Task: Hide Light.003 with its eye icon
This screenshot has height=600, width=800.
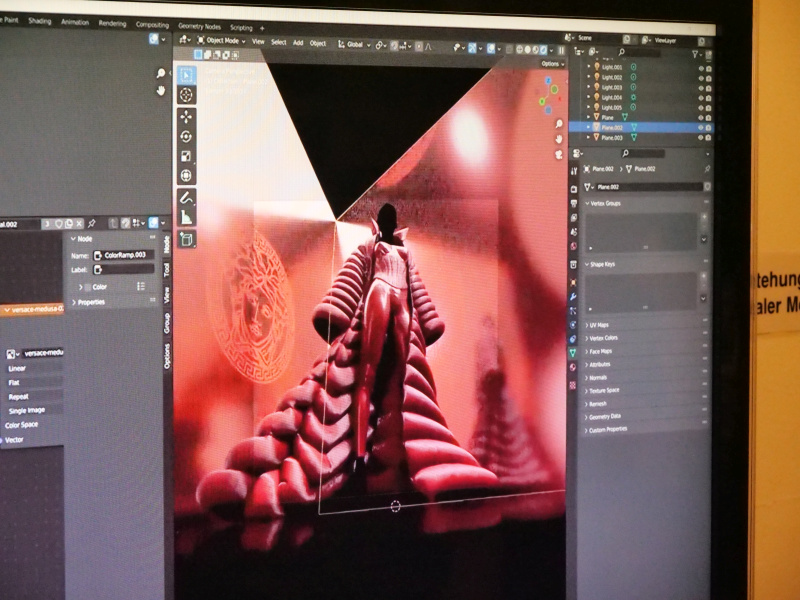Action: pyautogui.click(x=701, y=88)
